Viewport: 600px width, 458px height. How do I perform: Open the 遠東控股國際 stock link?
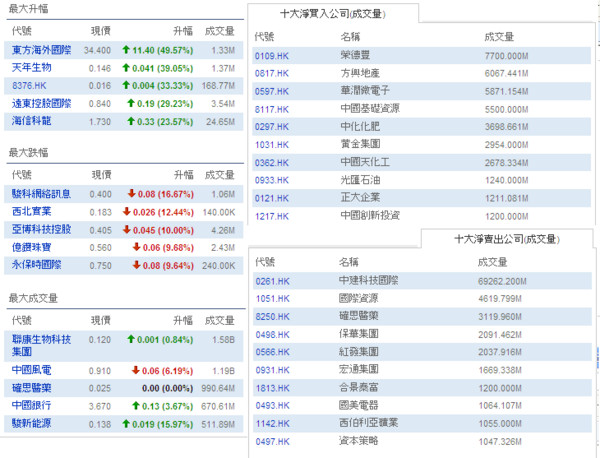pyautogui.click(x=41, y=103)
